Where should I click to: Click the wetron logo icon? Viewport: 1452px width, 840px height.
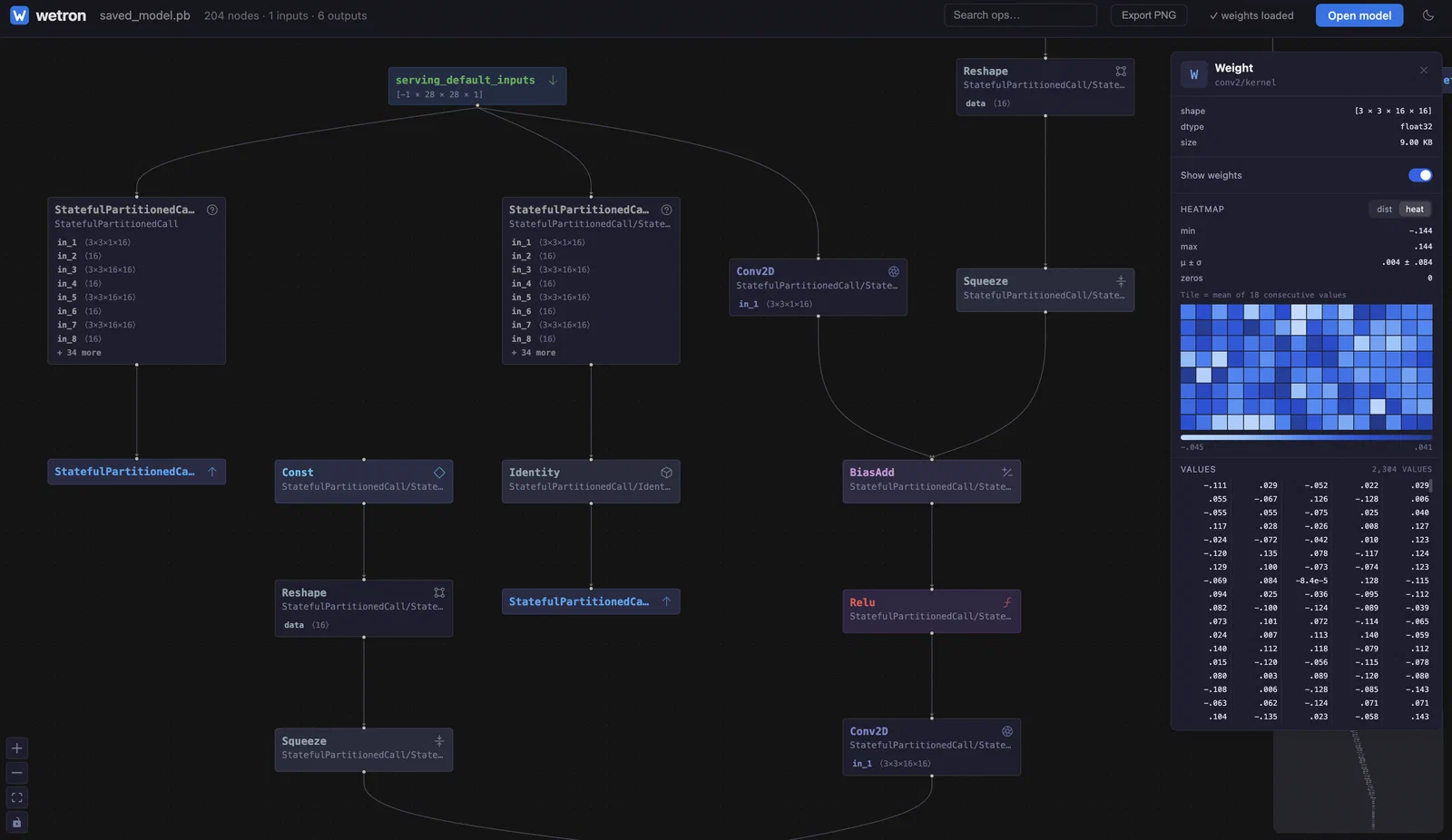pos(19,15)
